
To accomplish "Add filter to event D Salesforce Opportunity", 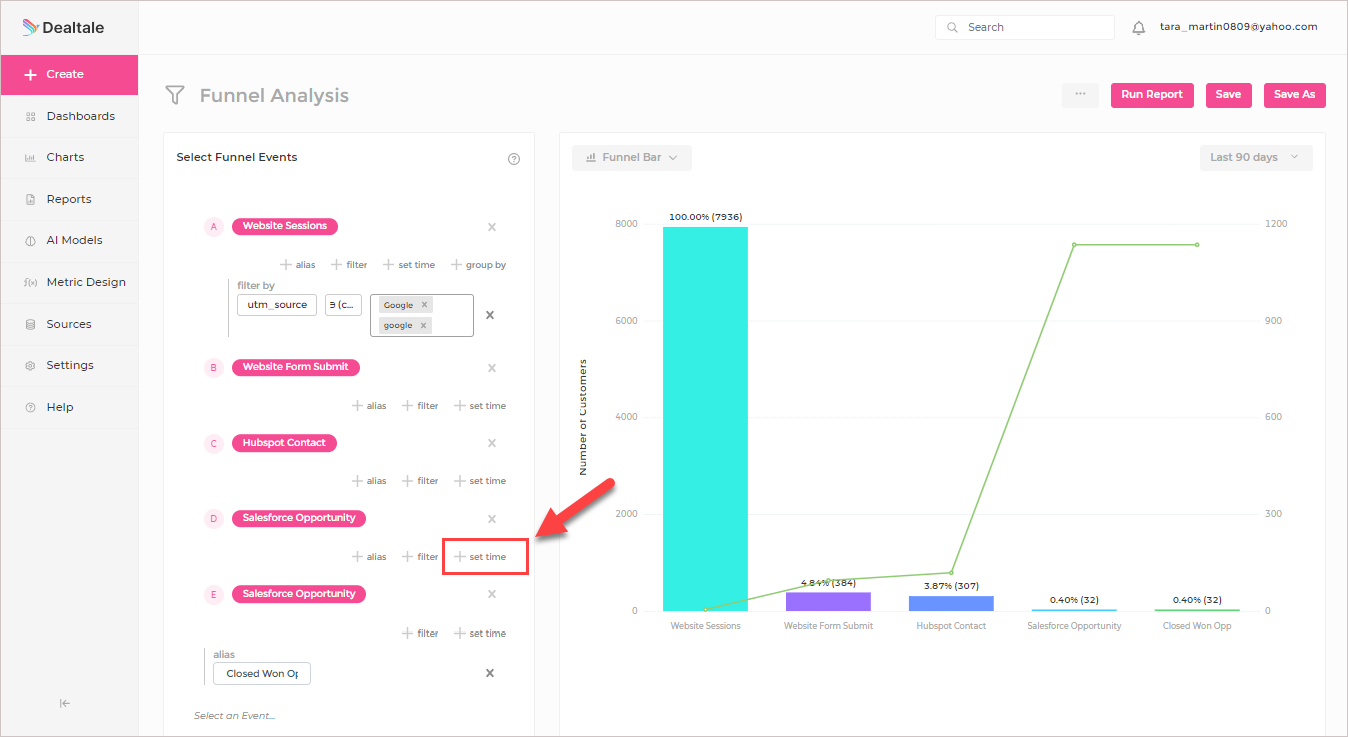I will click(420, 557).
